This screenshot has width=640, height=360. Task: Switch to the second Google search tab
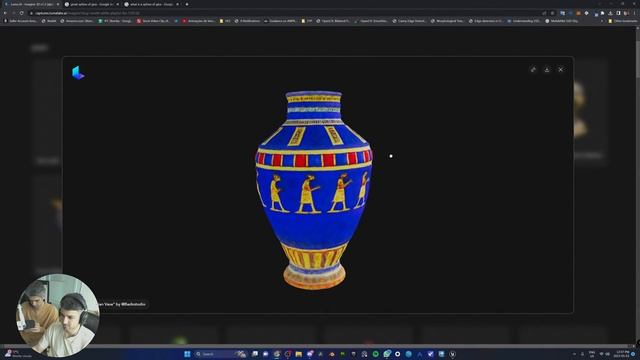91,4
